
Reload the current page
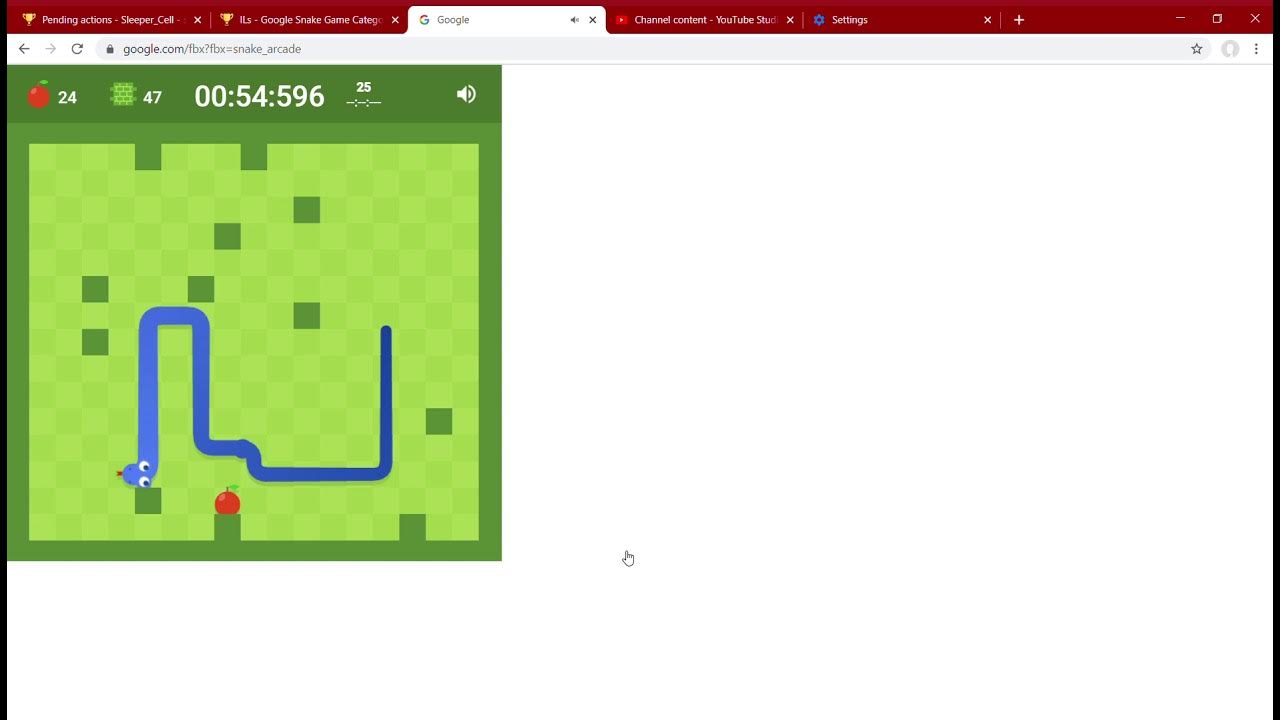pos(77,49)
